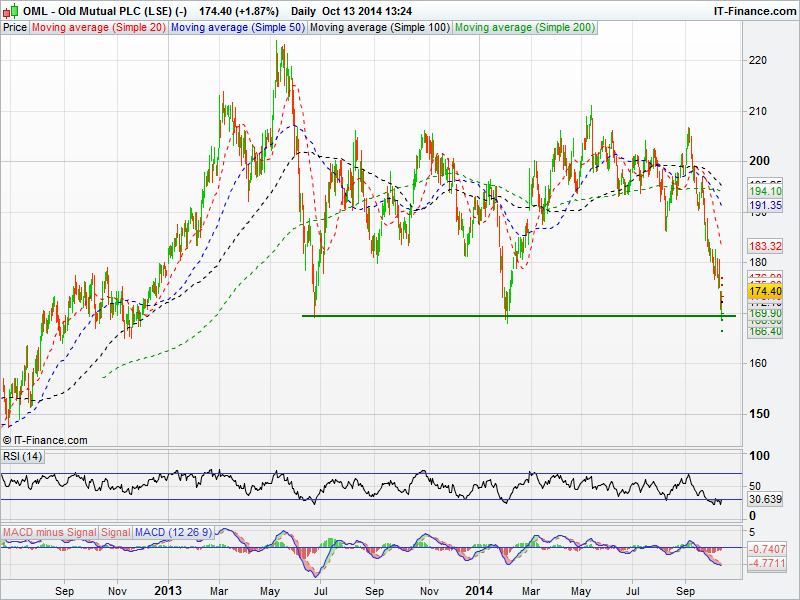Click the 166.40 price tag on axis
800x600 pixels.
pos(765,331)
